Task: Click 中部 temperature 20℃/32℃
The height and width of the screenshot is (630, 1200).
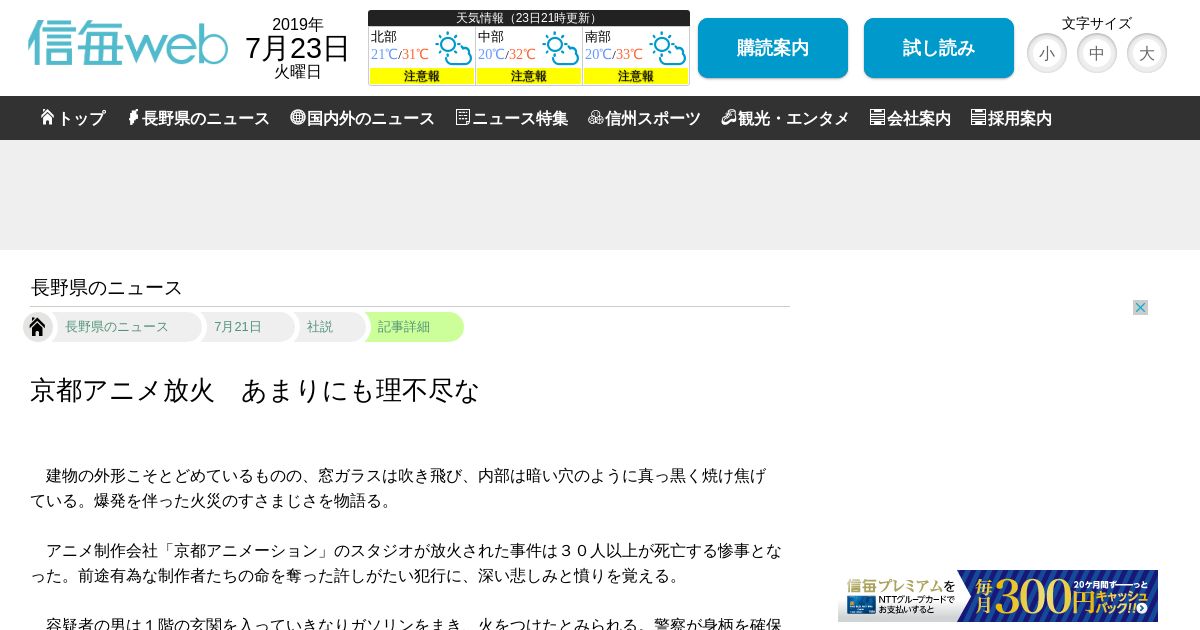Action: [507, 55]
